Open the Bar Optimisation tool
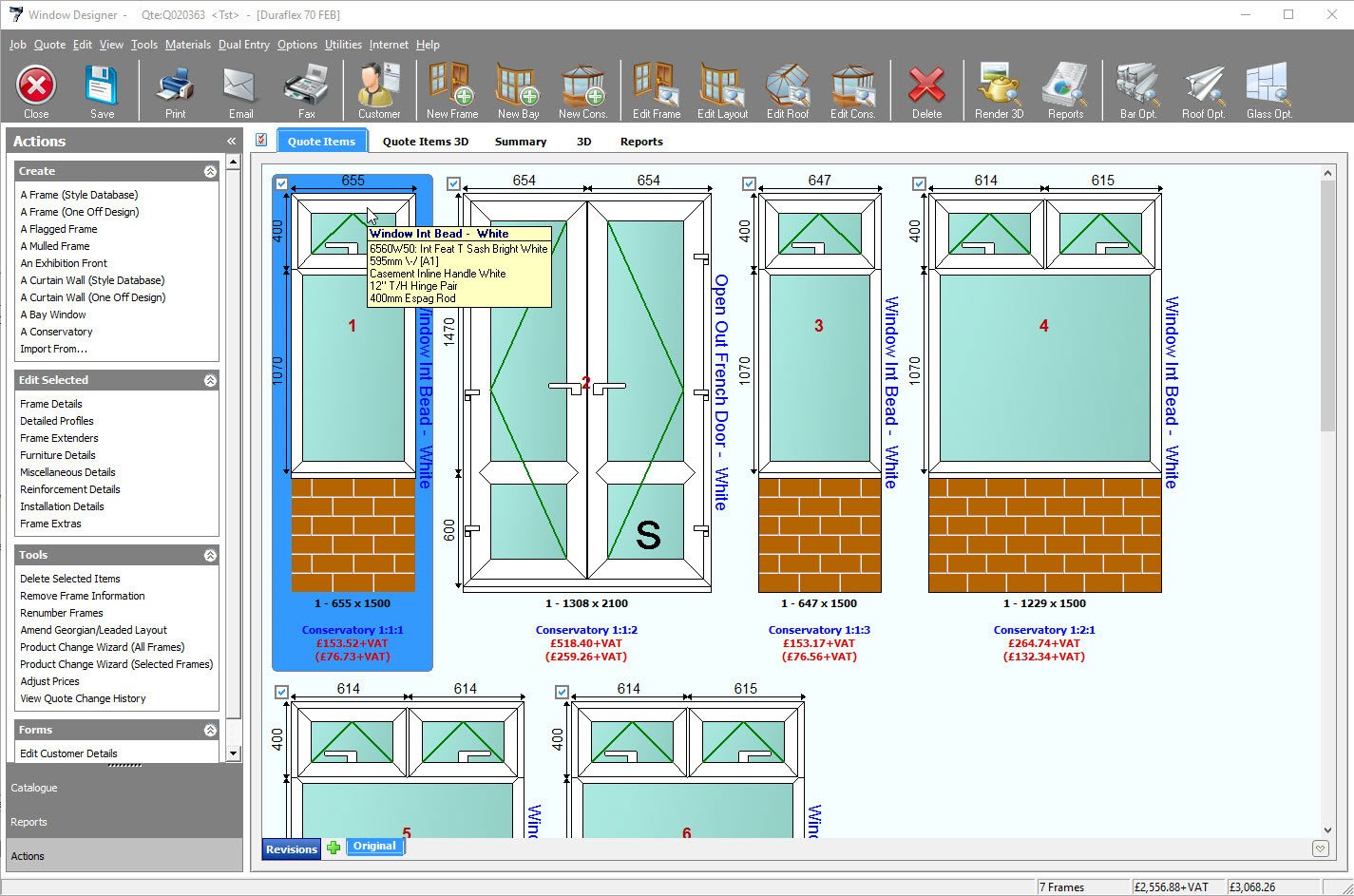This screenshot has width=1354, height=896. pos(1136,90)
